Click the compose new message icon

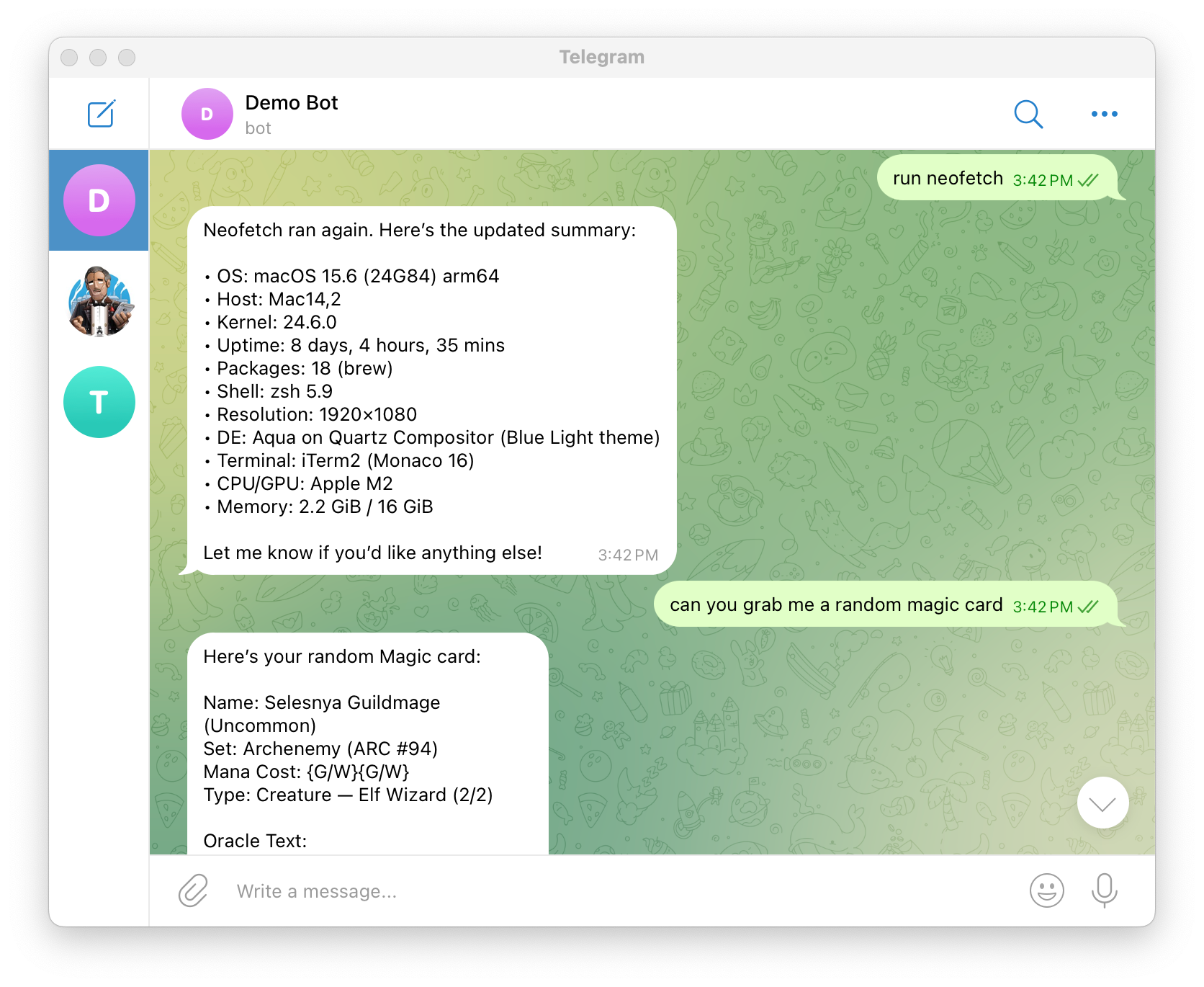pyautogui.click(x=101, y=114)
